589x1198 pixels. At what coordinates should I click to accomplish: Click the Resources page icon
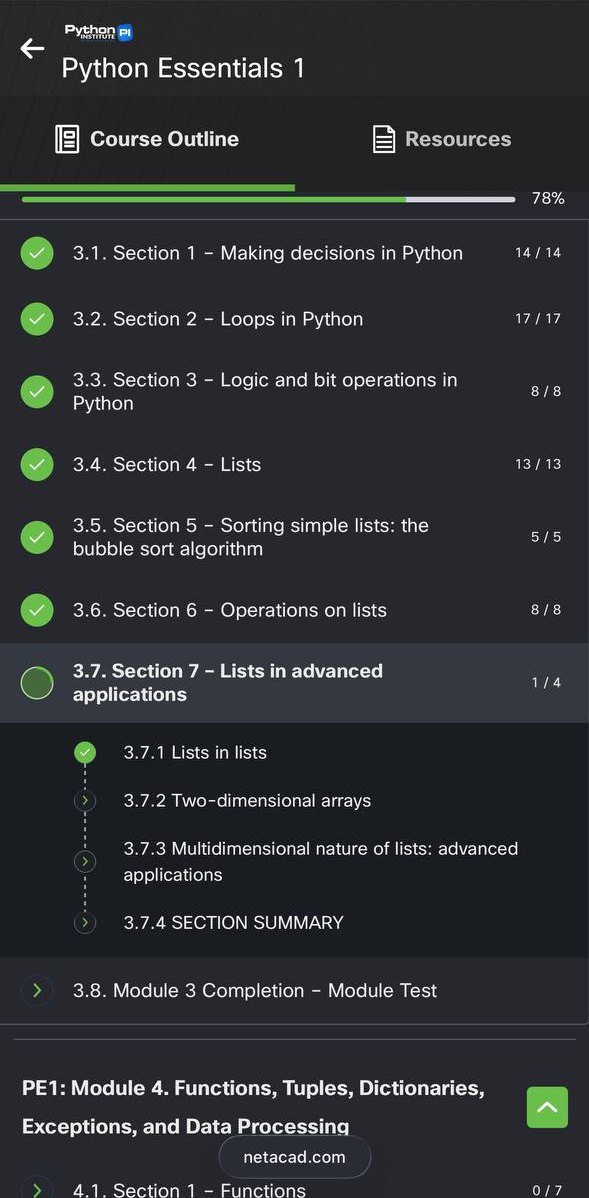(383, 139)
